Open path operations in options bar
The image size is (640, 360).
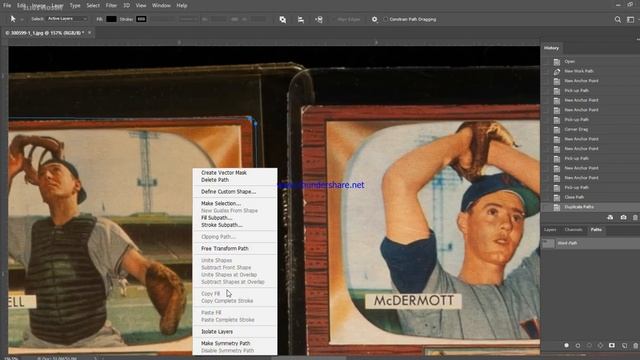pos(282,19)
